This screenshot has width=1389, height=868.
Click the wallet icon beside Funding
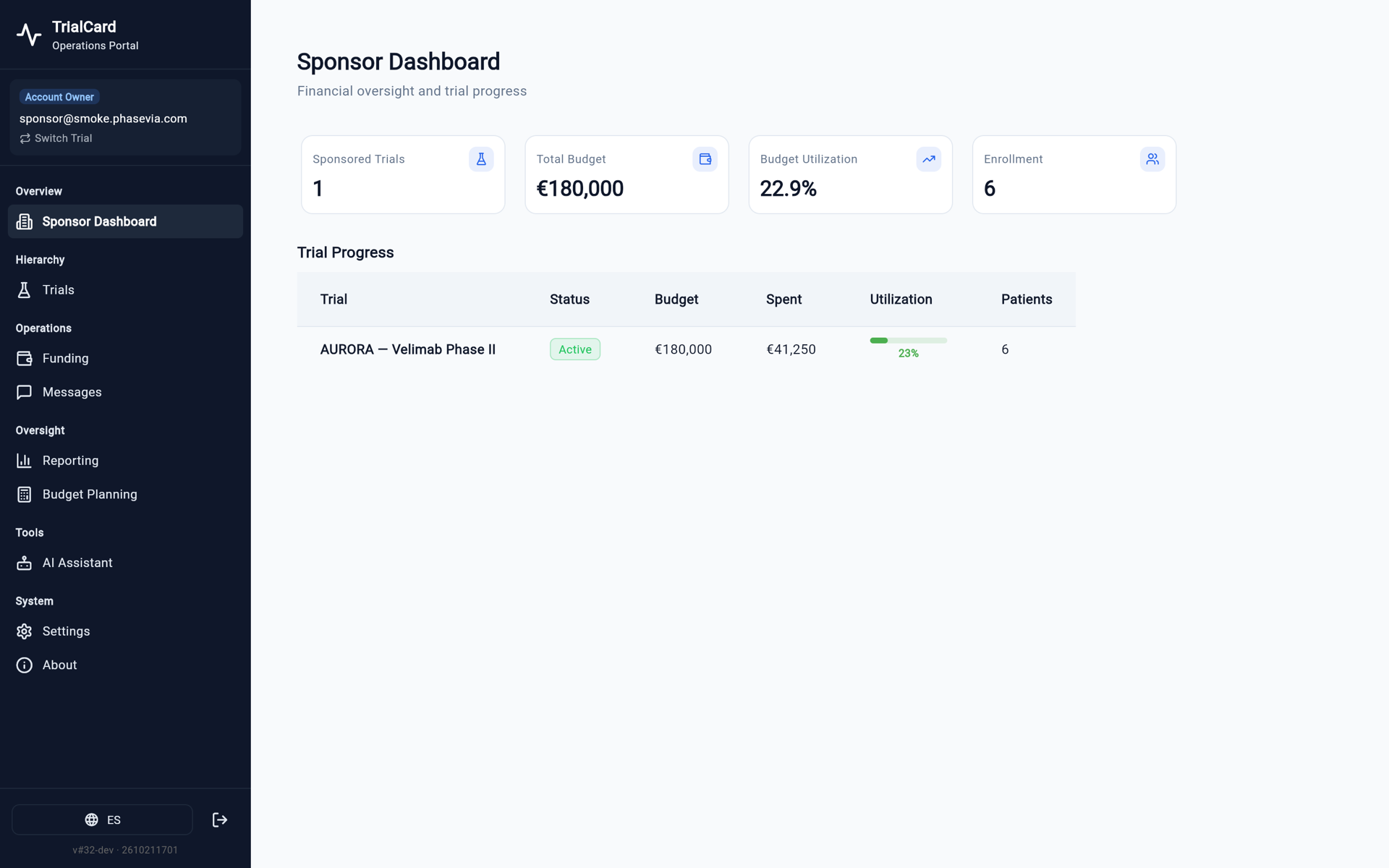[24, 358]
